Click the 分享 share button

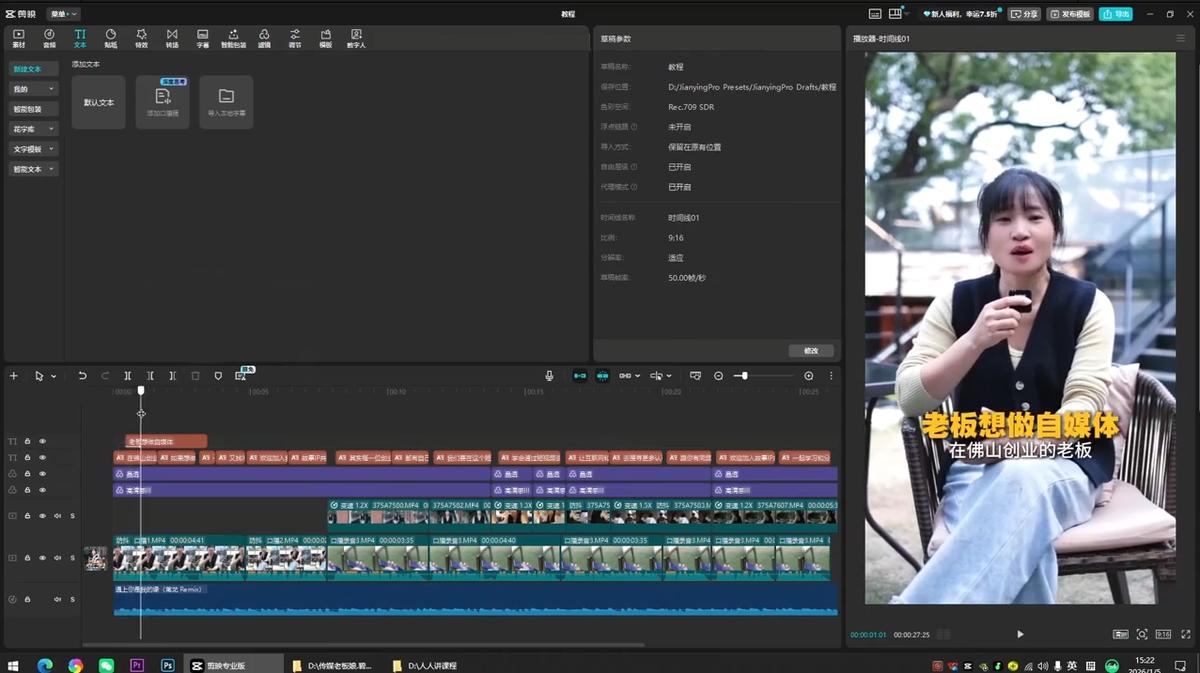1024,14
